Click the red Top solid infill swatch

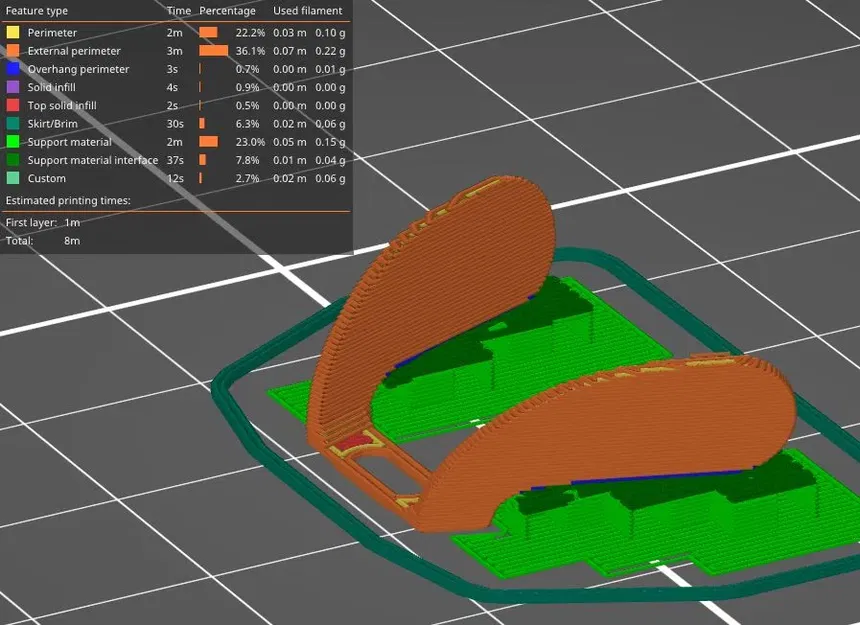tap(13, 105)
